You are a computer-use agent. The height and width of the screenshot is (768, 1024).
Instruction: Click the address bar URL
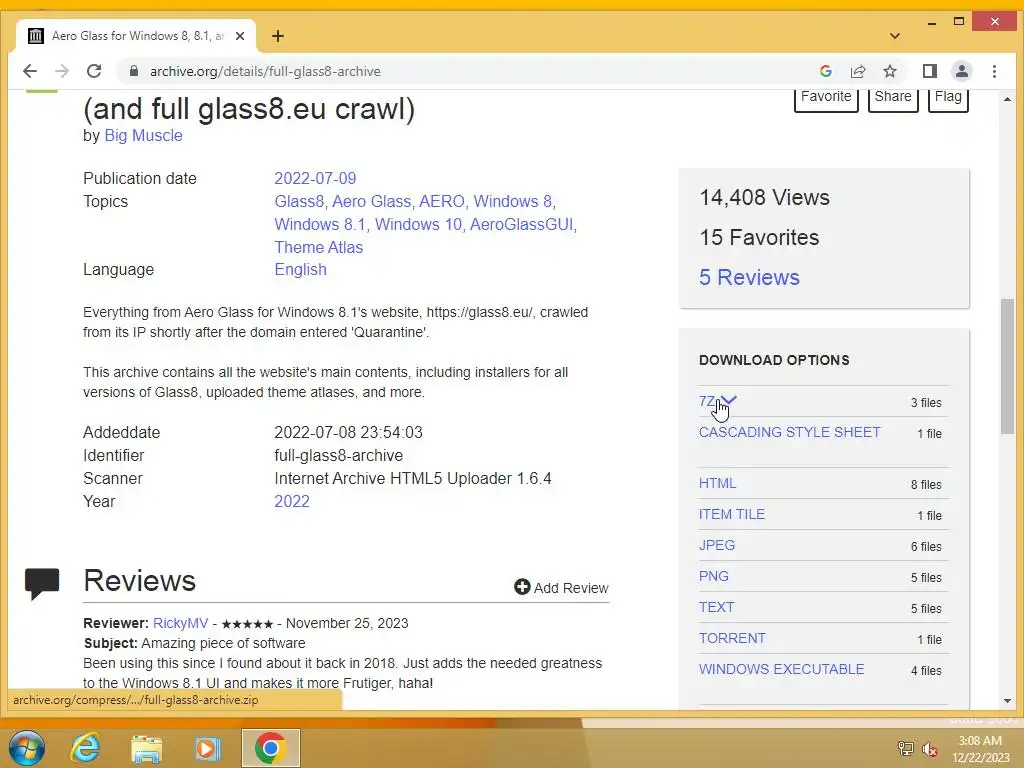(265, 71)
